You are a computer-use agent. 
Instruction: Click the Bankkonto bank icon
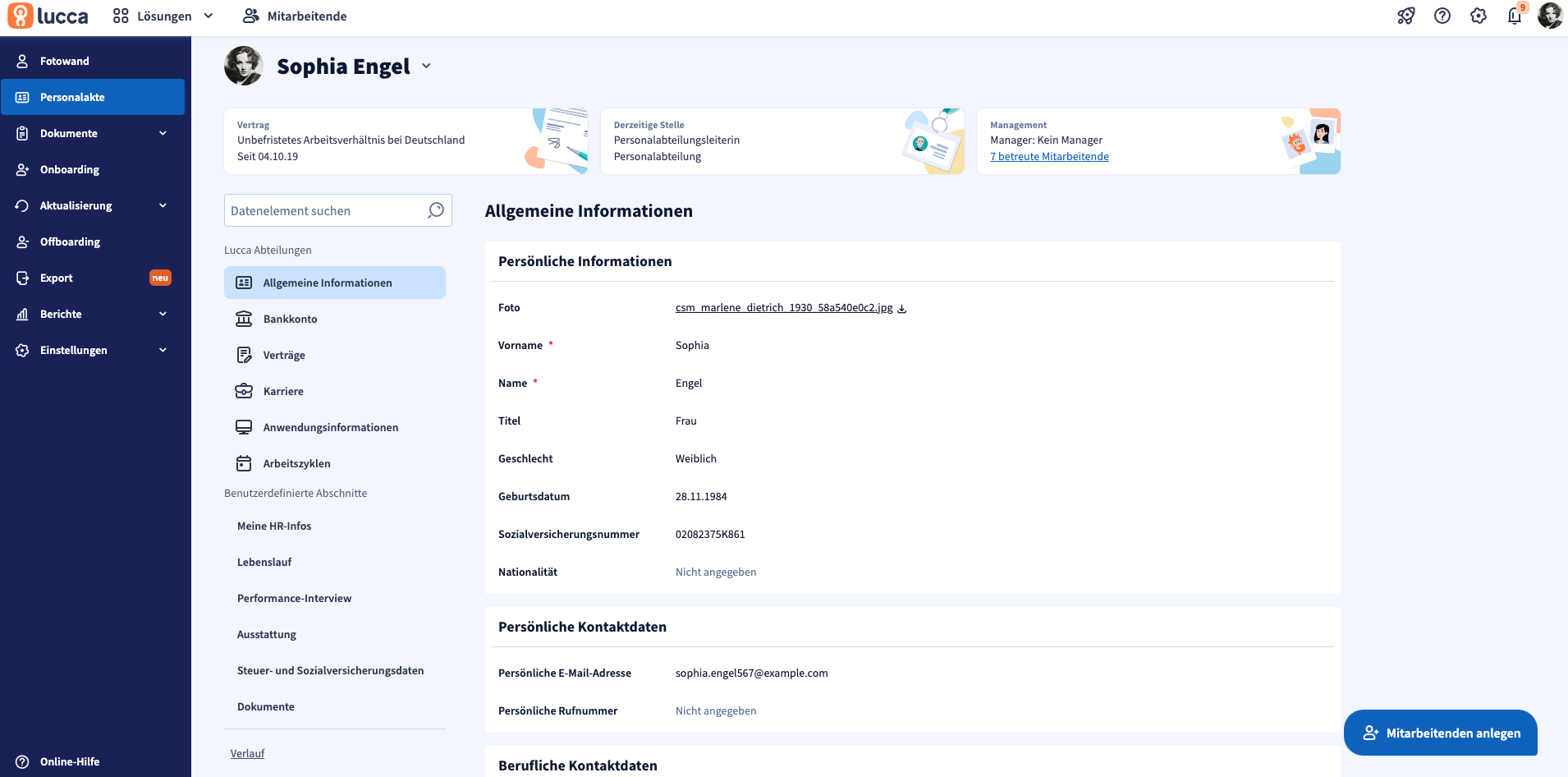coord(244,319)
